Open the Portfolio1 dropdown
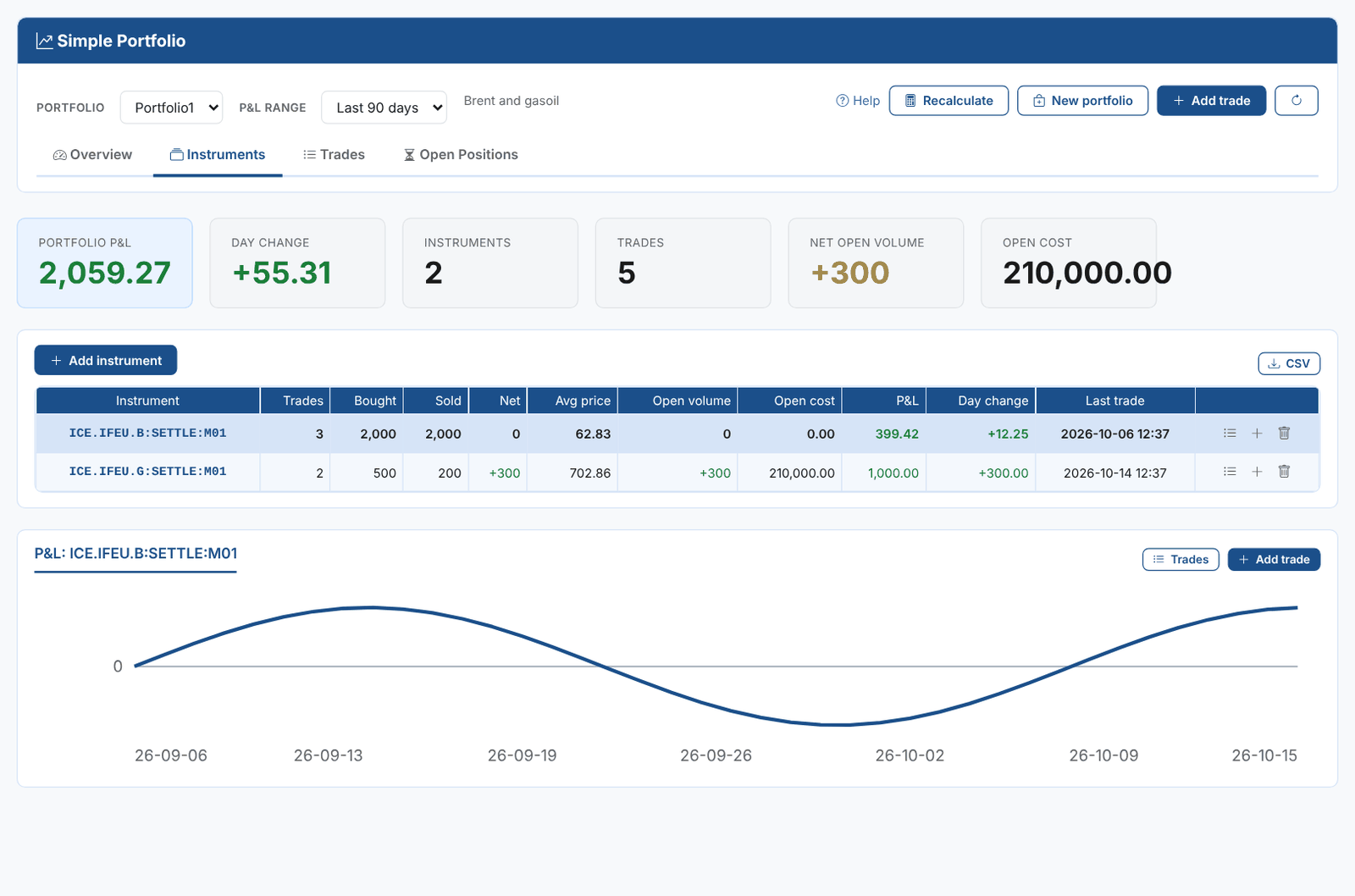The width and height of the screenshot is (1355, 896). tap(172, 108)
